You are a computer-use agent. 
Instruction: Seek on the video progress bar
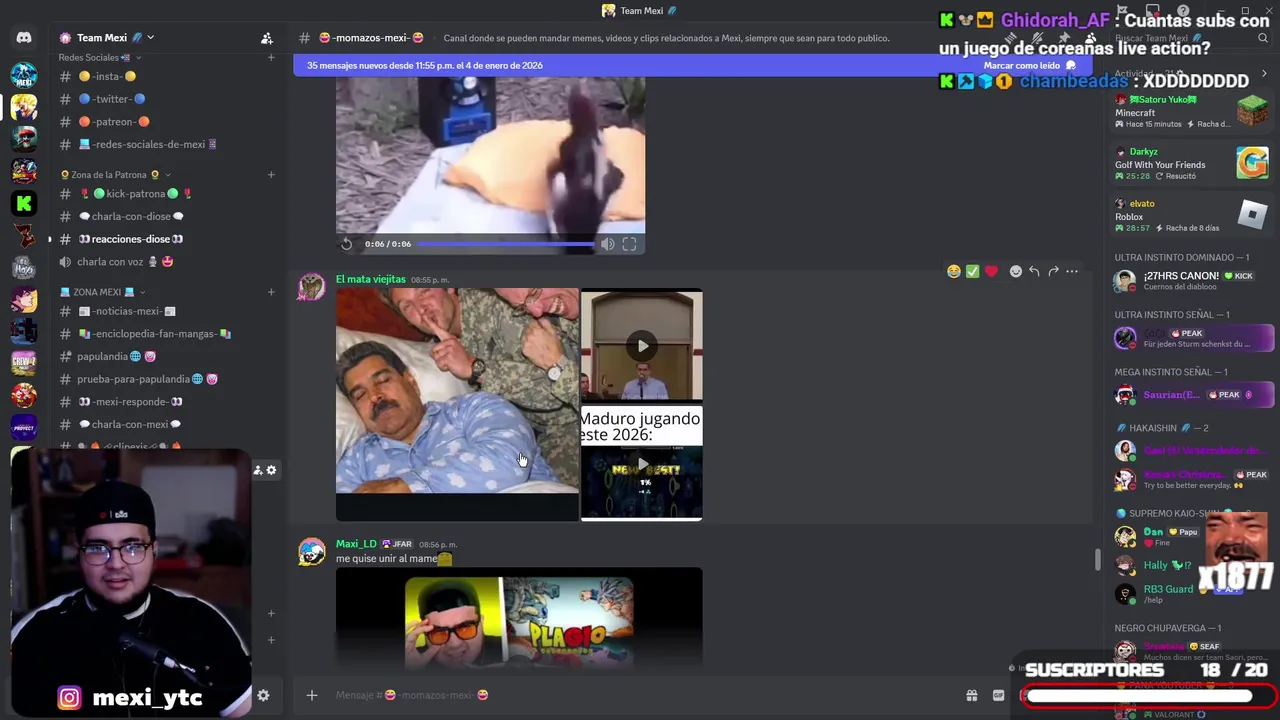[505, 244]
